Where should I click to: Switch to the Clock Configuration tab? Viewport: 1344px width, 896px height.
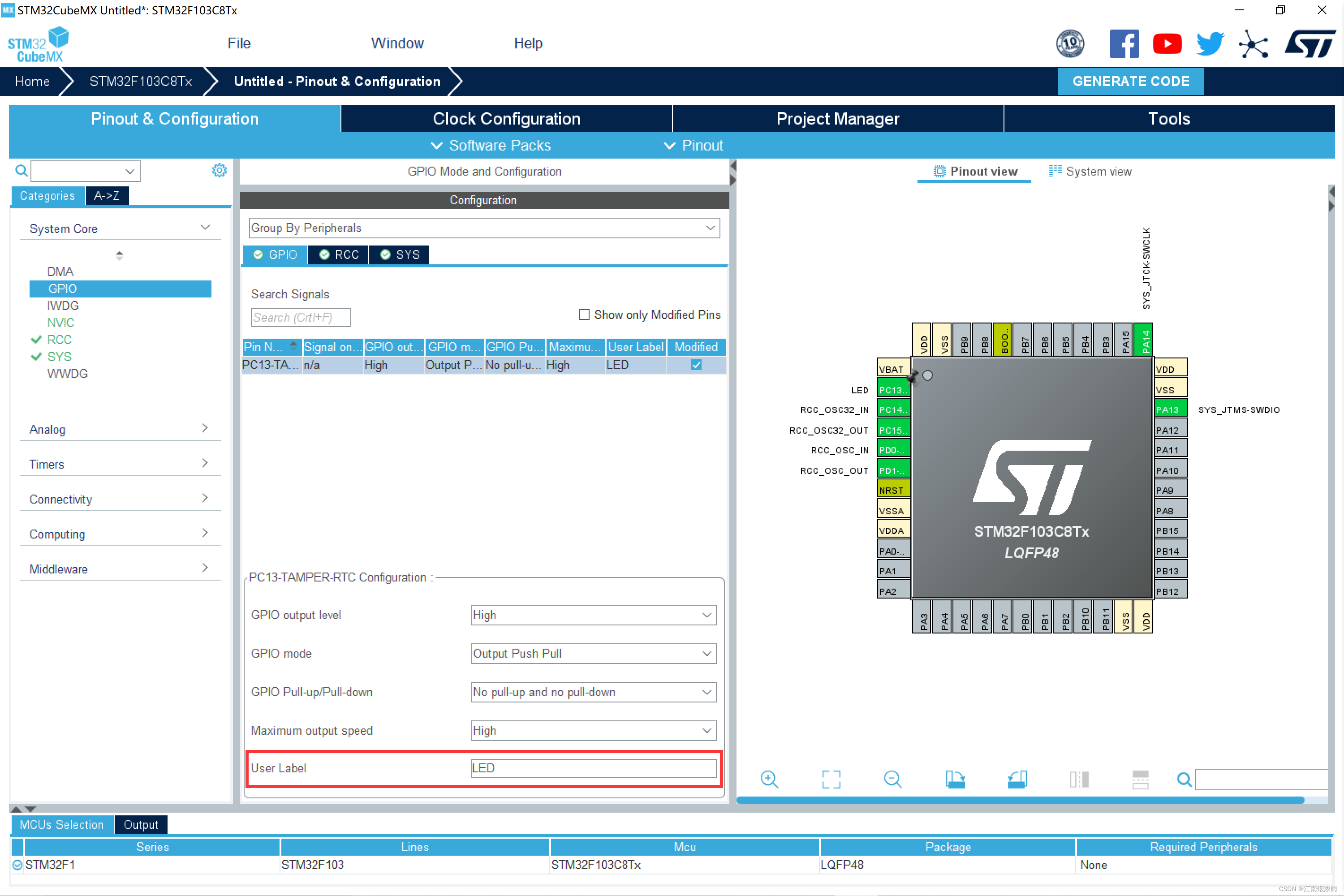click(x=506, y=119)
